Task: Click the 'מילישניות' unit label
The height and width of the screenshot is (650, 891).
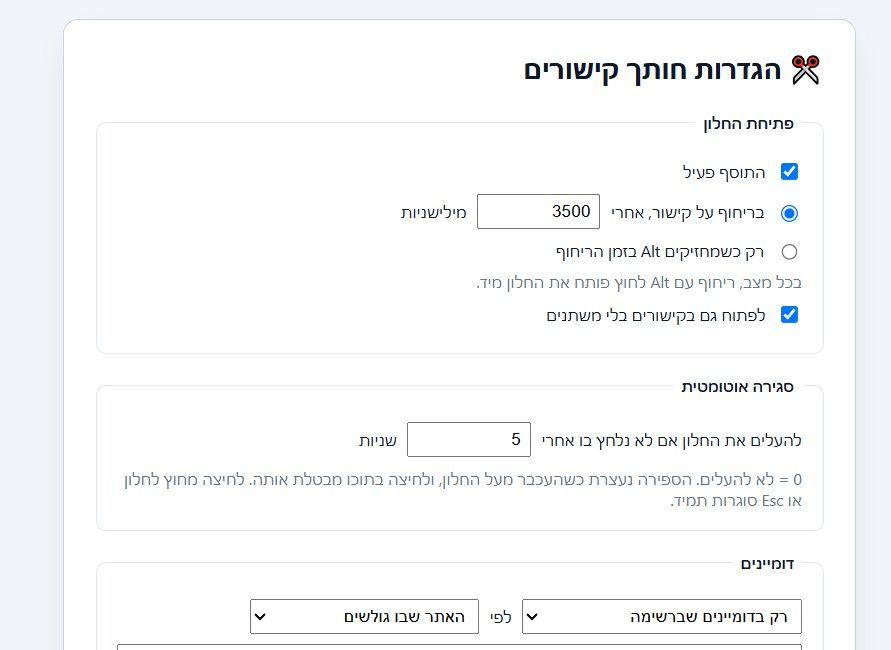Action: tap(434, 212)
